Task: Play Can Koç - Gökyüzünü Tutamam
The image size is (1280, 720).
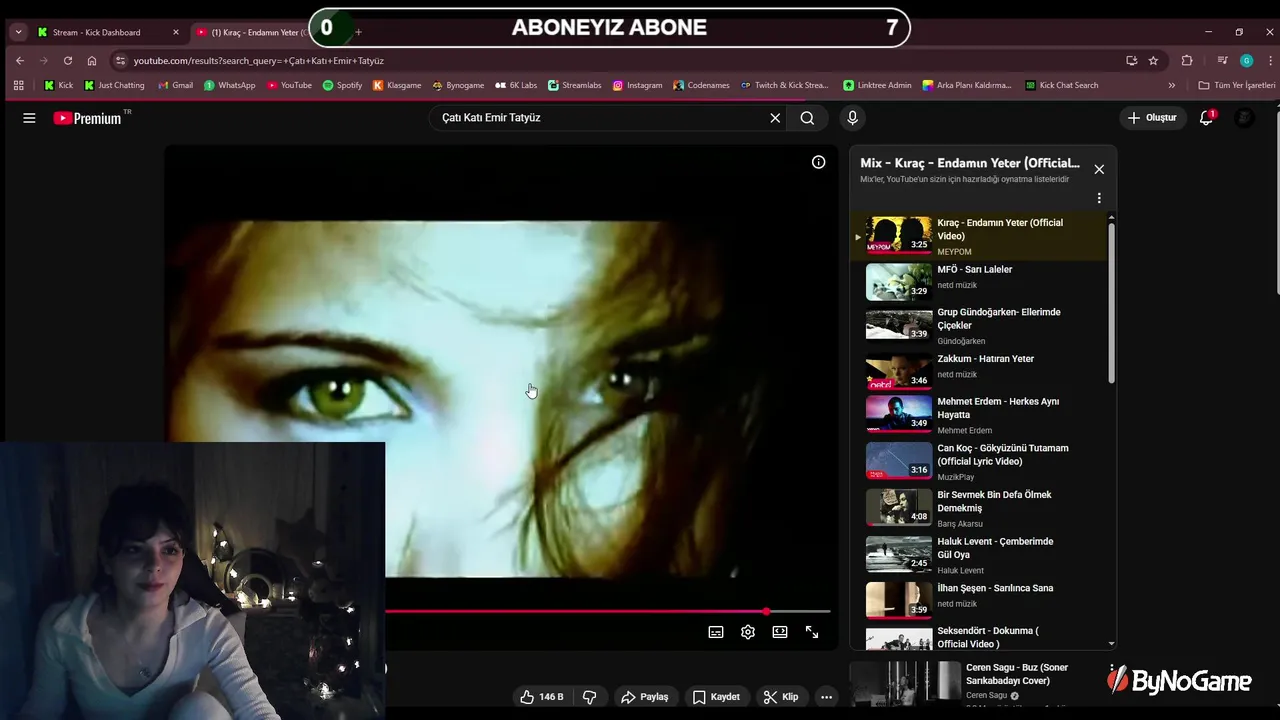Action: point(980,462)
